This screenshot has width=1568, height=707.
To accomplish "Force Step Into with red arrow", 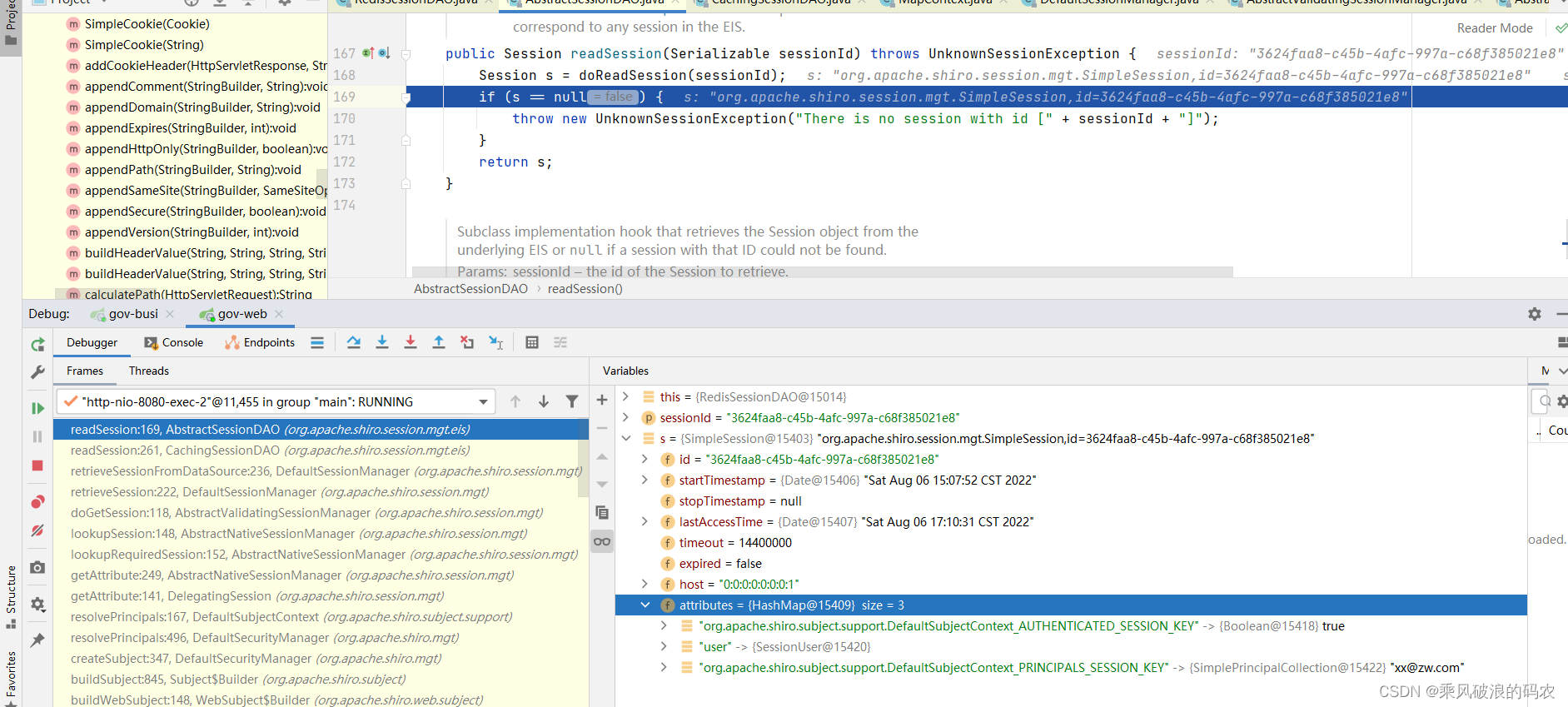I will (x=411, y=342).
